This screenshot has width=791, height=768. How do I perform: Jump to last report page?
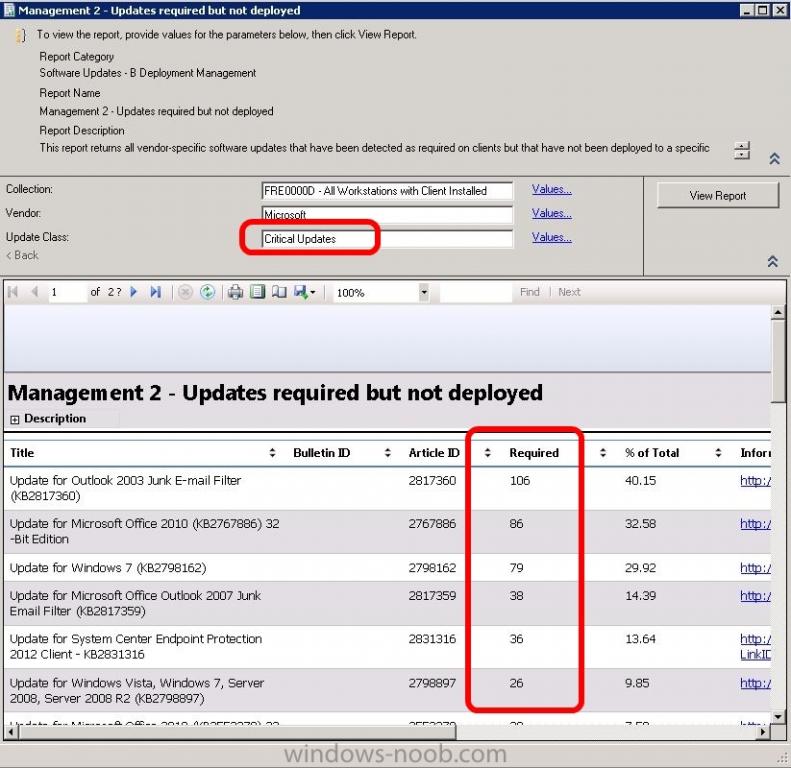point(155,292)
